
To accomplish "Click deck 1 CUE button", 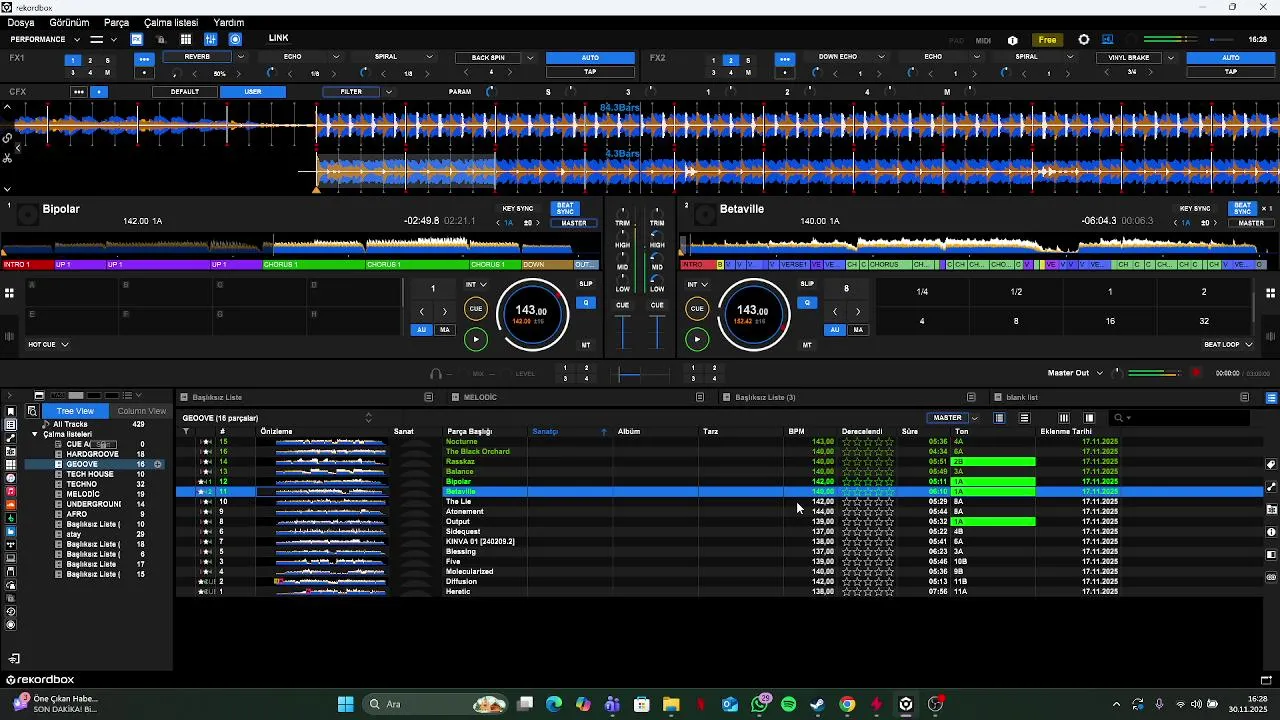I will 476,309.
